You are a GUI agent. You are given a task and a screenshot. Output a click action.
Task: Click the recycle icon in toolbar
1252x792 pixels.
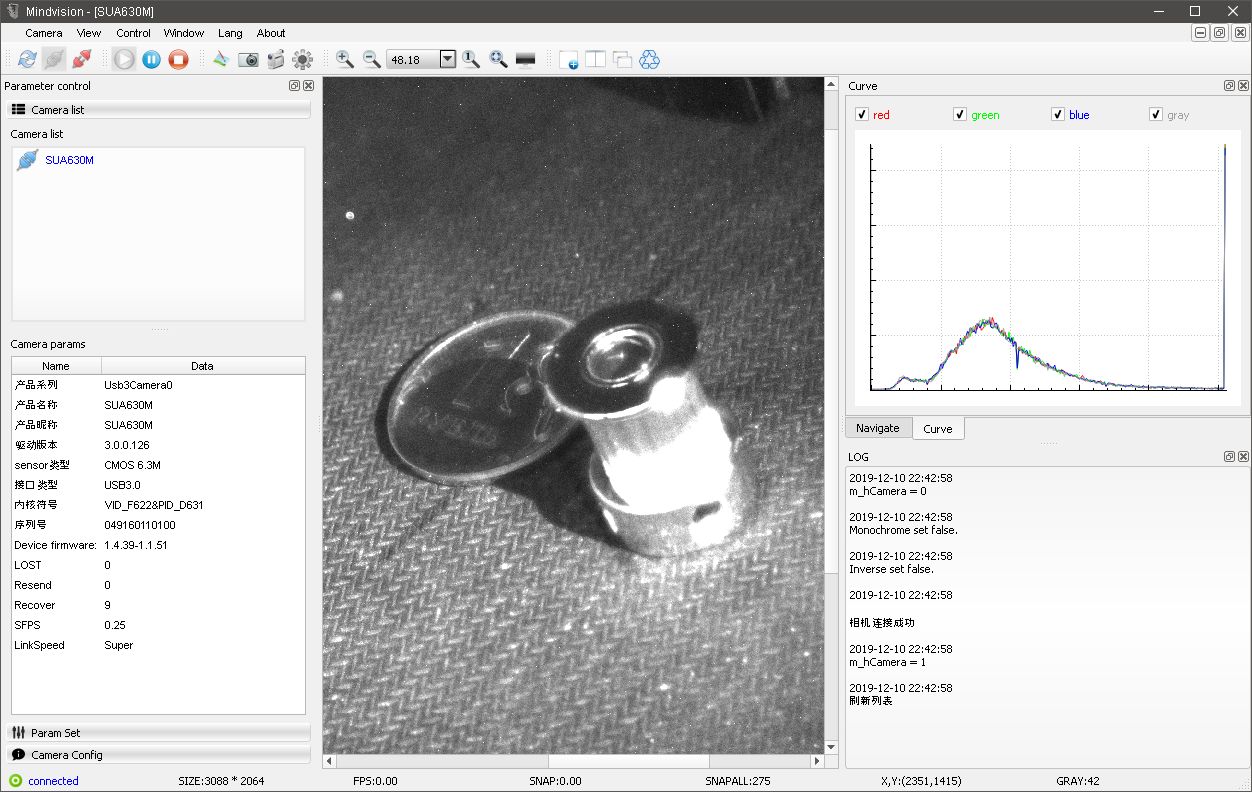tap(650, 60)
